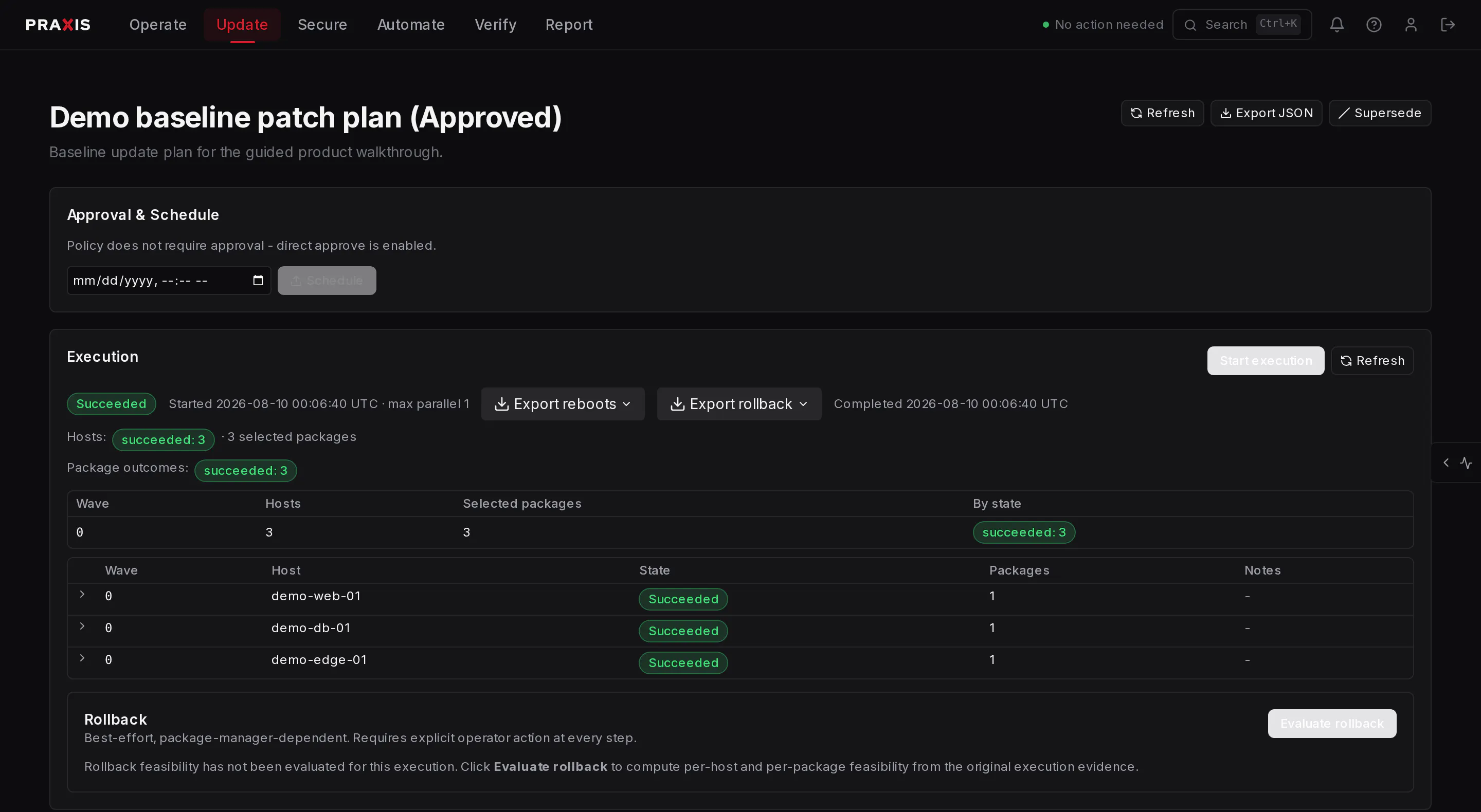Image resolution: width=1481 pixels, height=812 pixels.
Task: Click the disabled Schedule button
Action: [x=327, y=281]
